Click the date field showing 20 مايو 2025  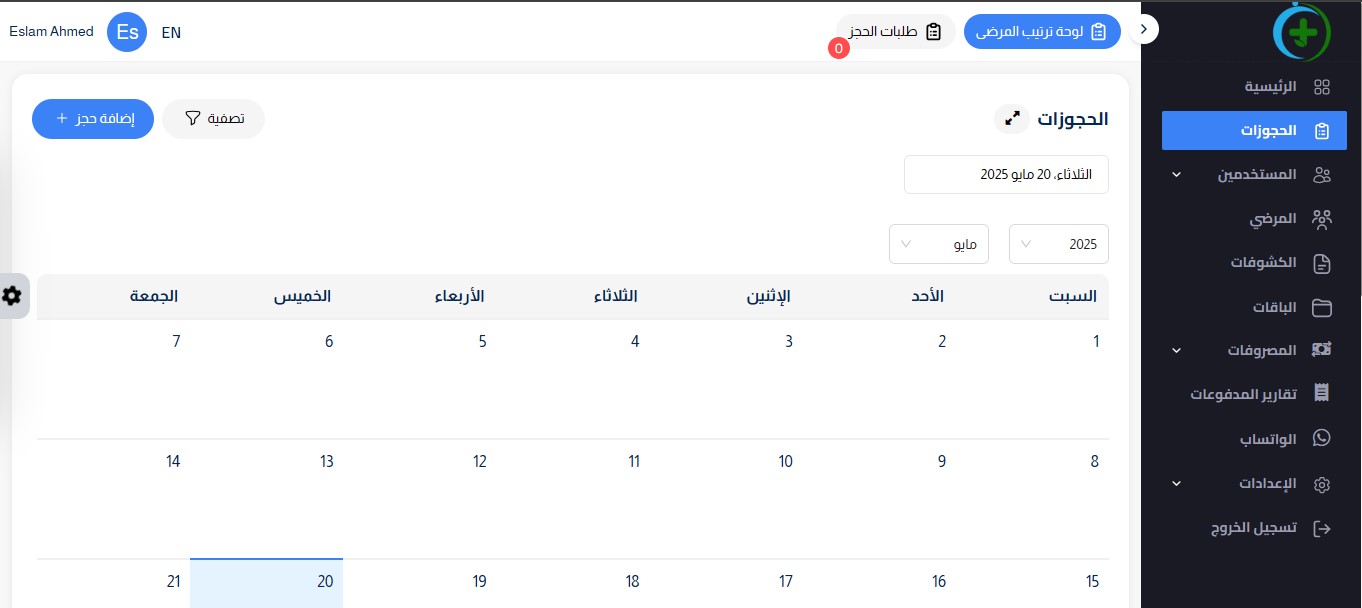coord(1006,174)
